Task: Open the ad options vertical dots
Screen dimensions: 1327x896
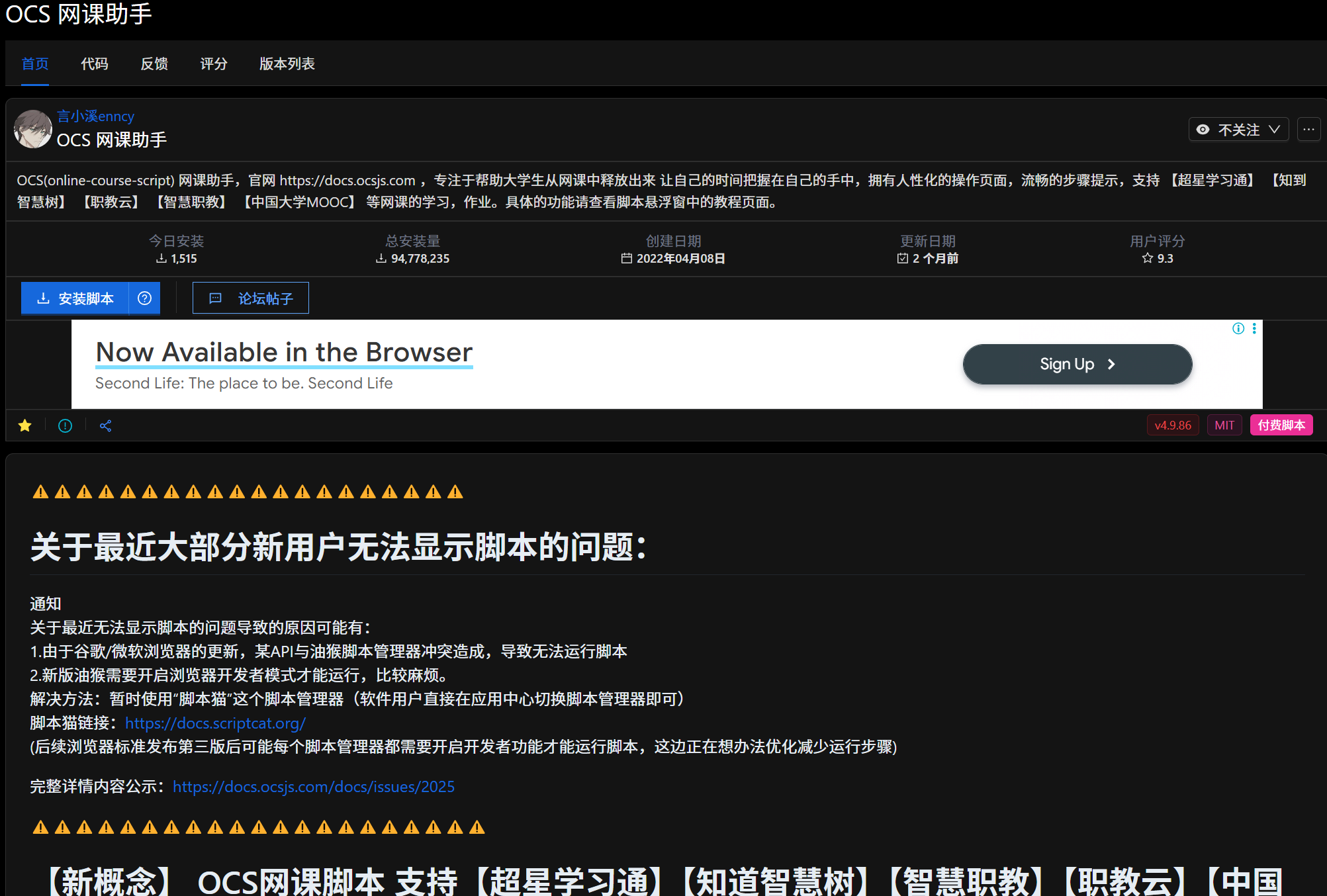Action: pyautogui.click(x=1254, y=329)
